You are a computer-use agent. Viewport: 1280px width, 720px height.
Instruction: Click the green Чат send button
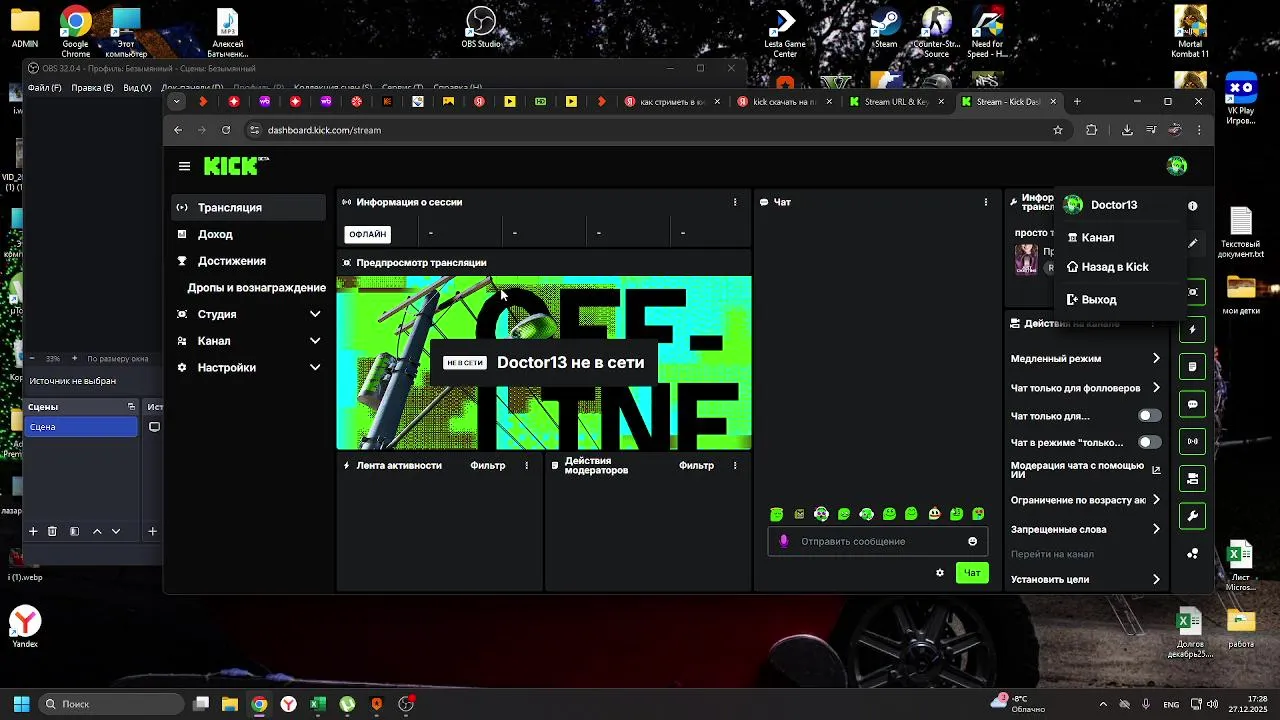tap(972, 573)
